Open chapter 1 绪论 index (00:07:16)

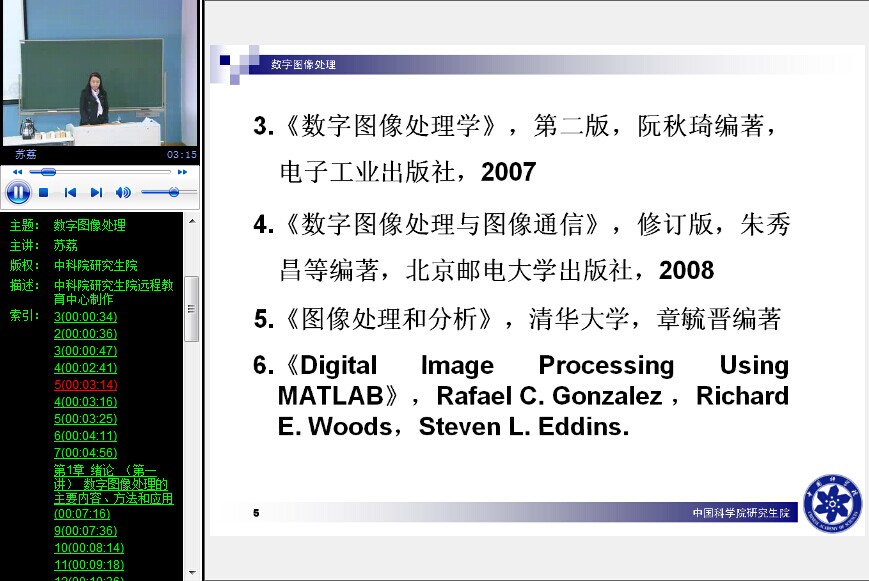[x=113, y=492]
